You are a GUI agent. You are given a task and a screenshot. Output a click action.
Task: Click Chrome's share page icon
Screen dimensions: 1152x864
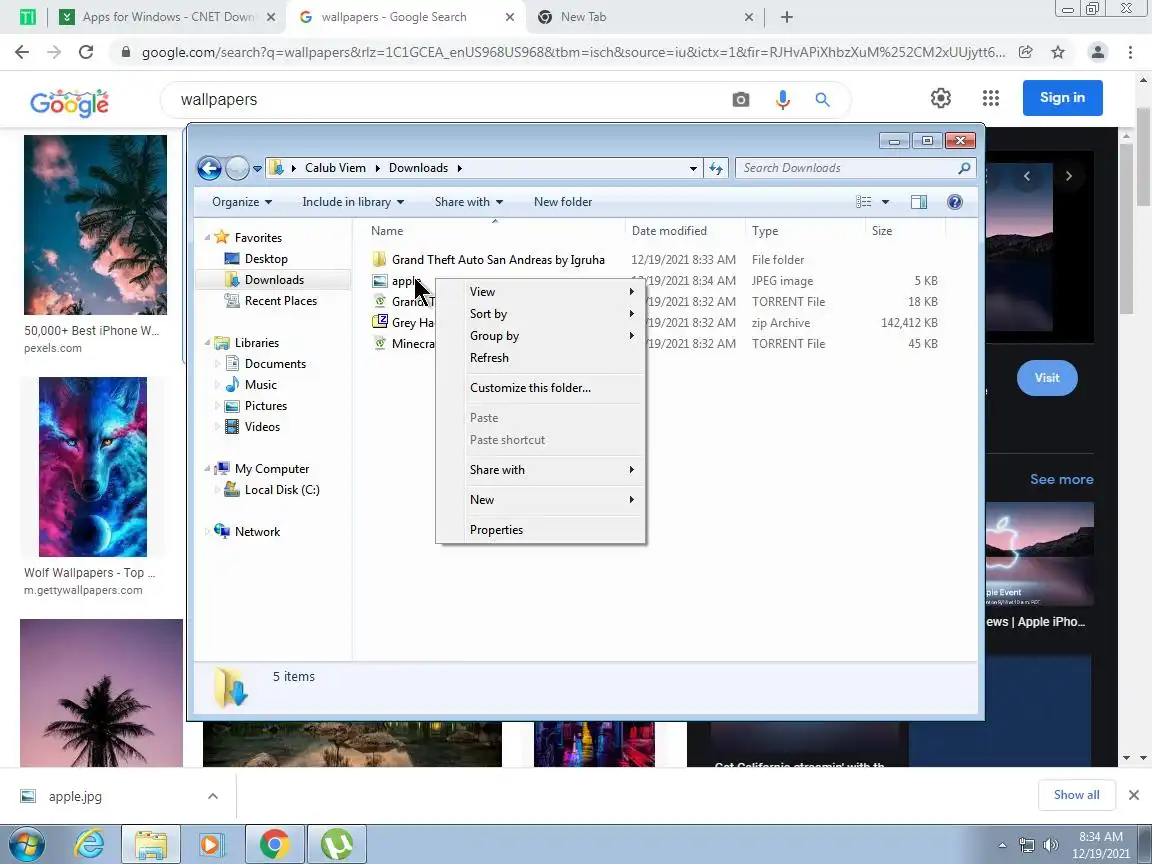coord(1025,52)
